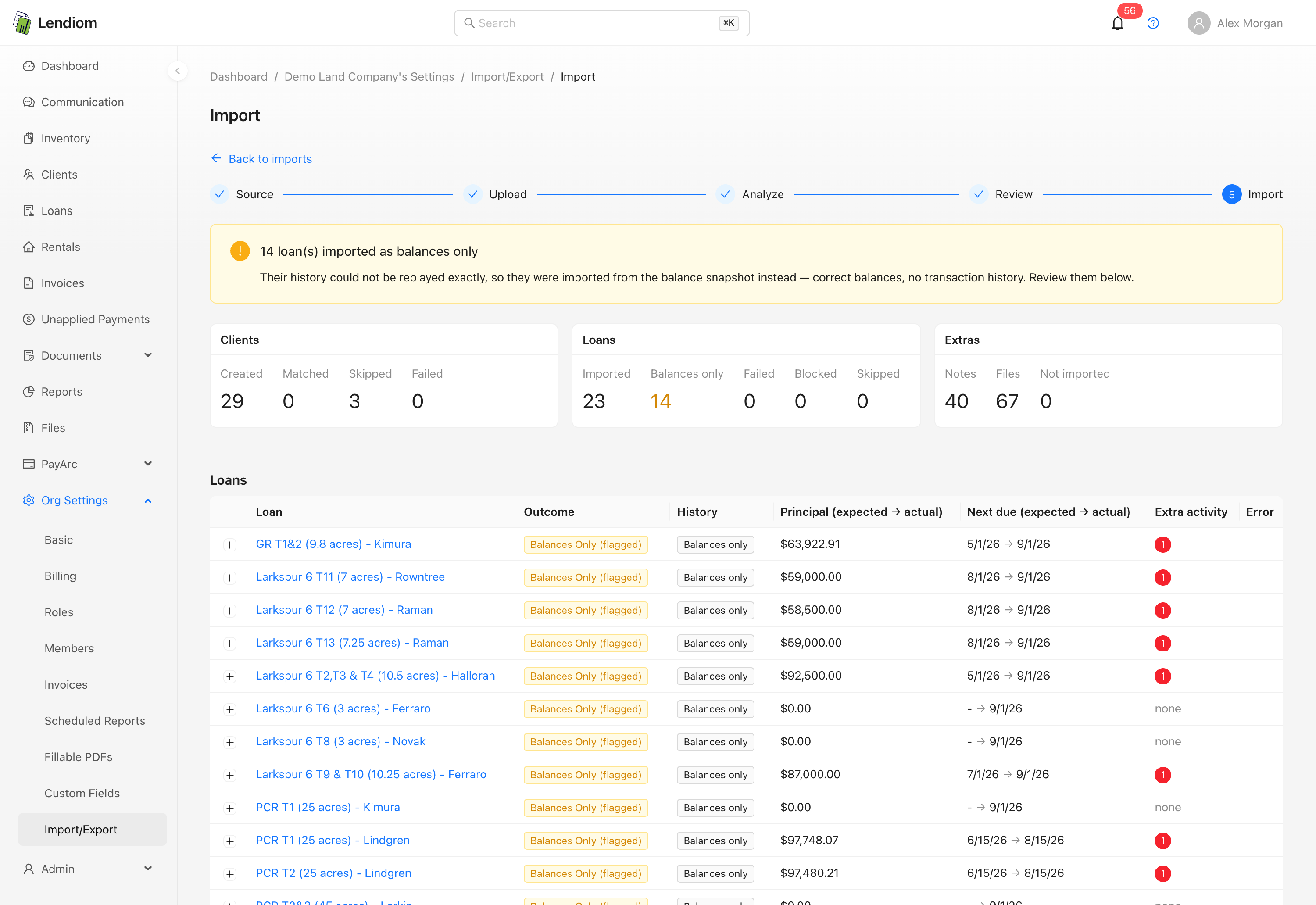Image resolution: width=1316 pixels, height=905 pixels.
Task: Click the Unapplied Payments dollar icon
Action: click(x=29, y=319)
